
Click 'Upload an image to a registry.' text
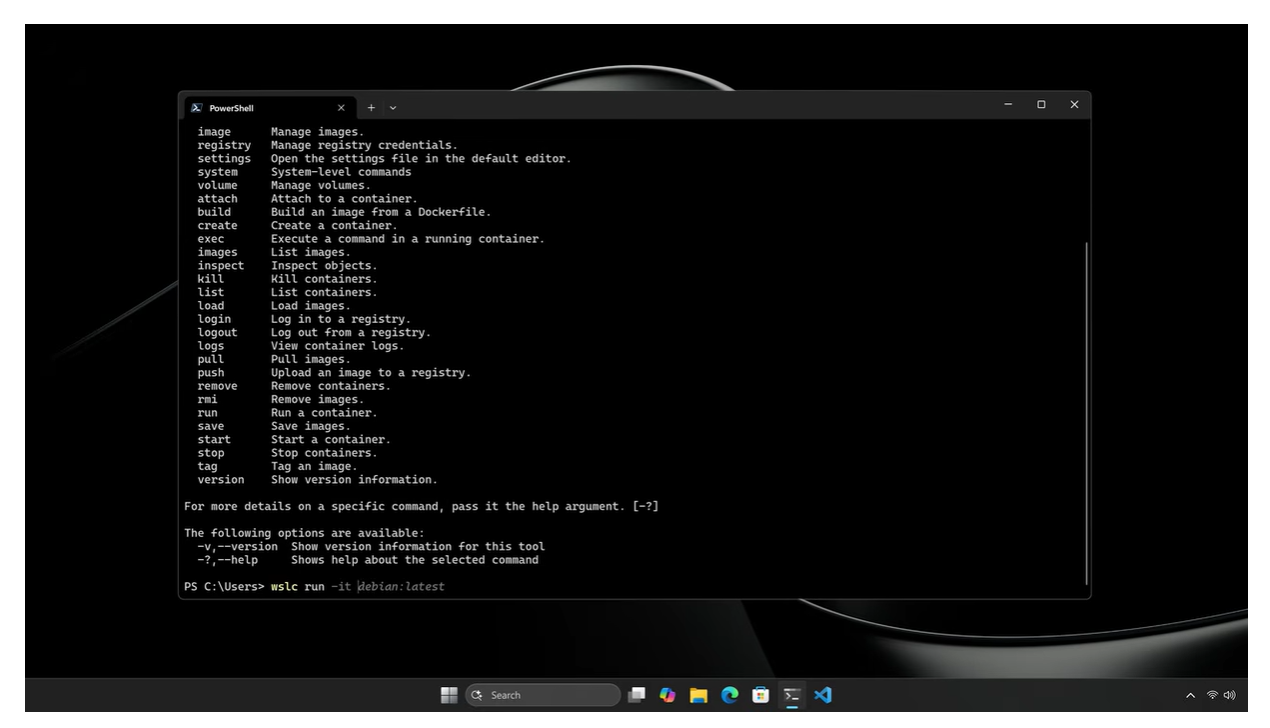pos(371,372)
